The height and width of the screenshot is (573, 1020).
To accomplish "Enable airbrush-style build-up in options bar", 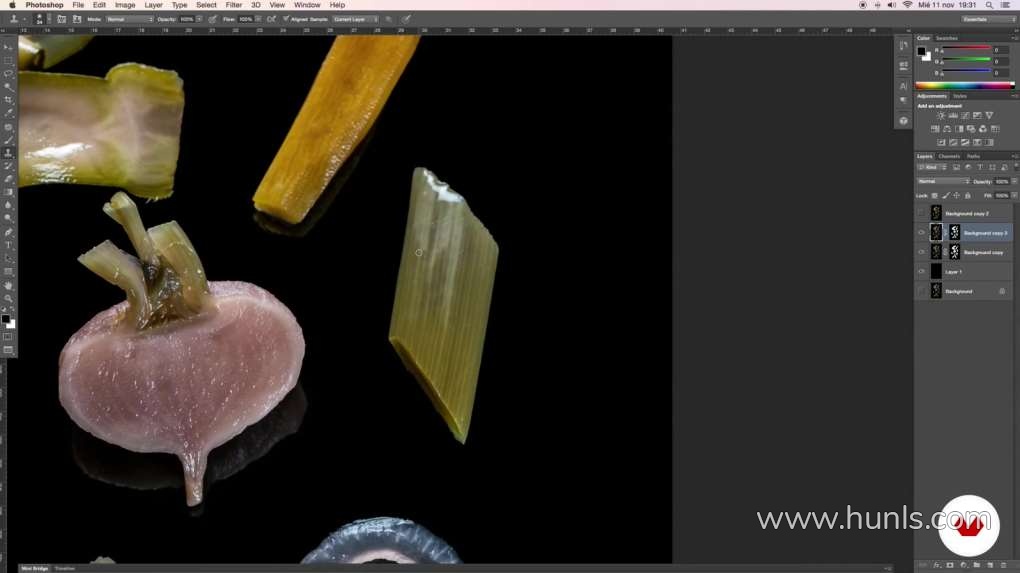I will (x=271, y=20).
